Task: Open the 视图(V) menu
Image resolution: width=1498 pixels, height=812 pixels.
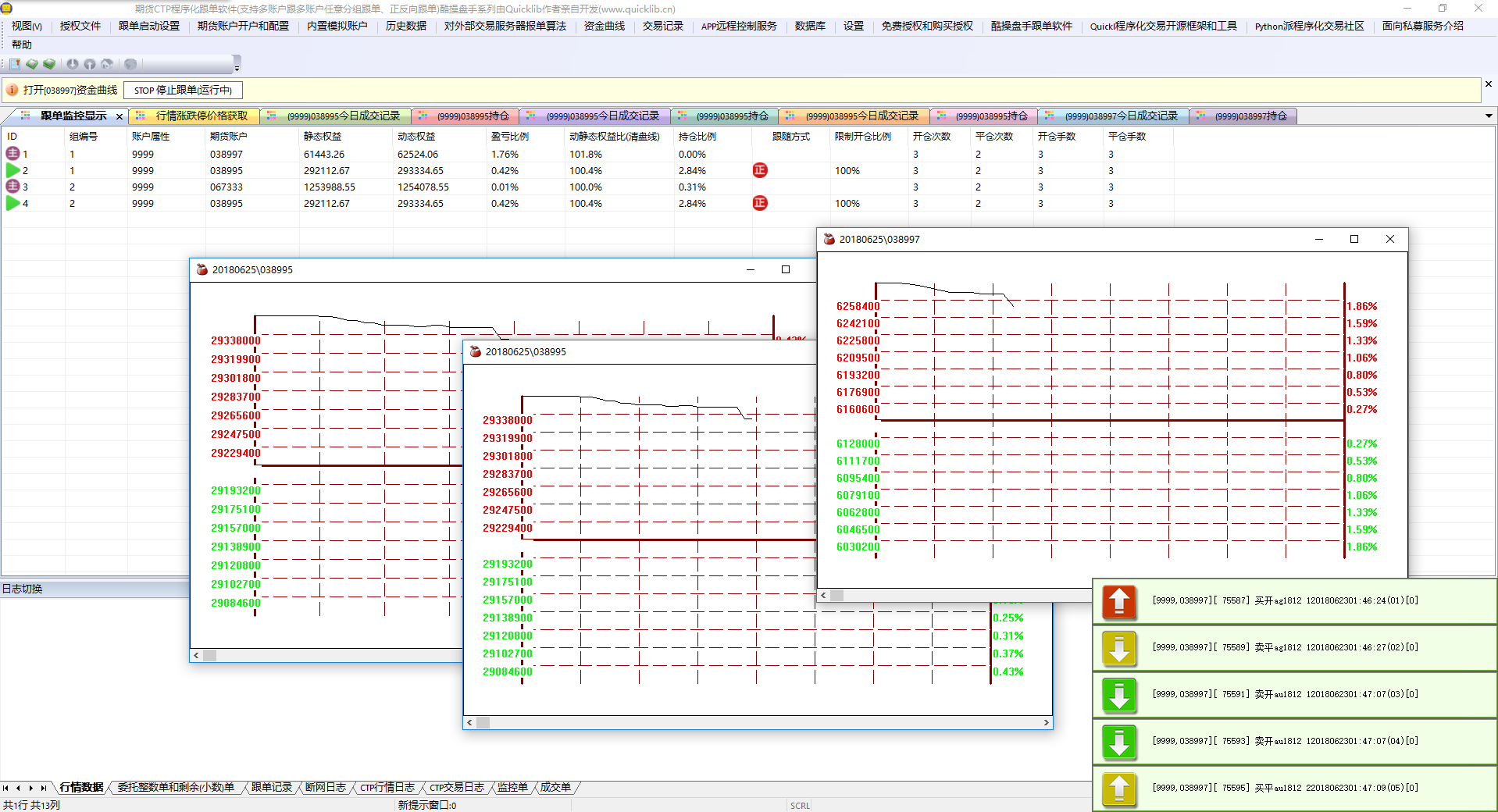Action: coord(27,27)
